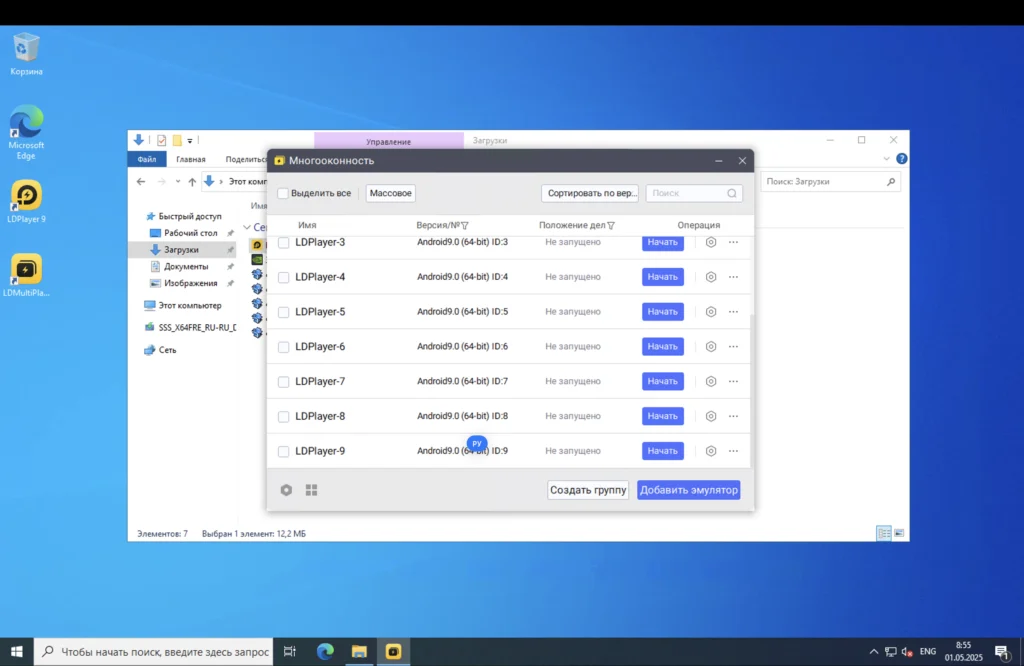Tick the checkbox for LDPlayer-3
The image size is (1024, 666).
[x=283, y=243]
